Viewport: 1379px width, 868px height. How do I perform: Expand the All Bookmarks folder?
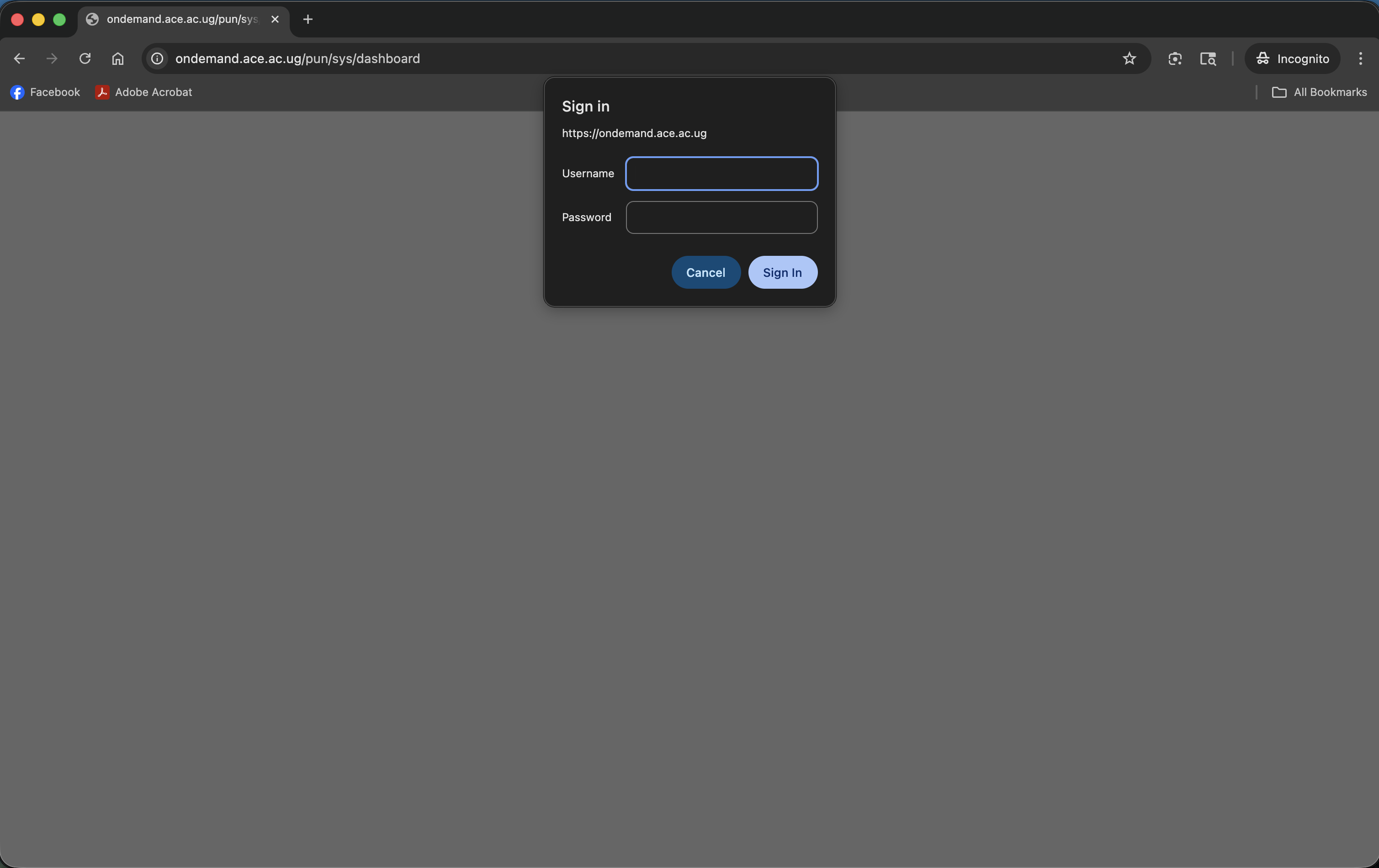(1320, 92)
